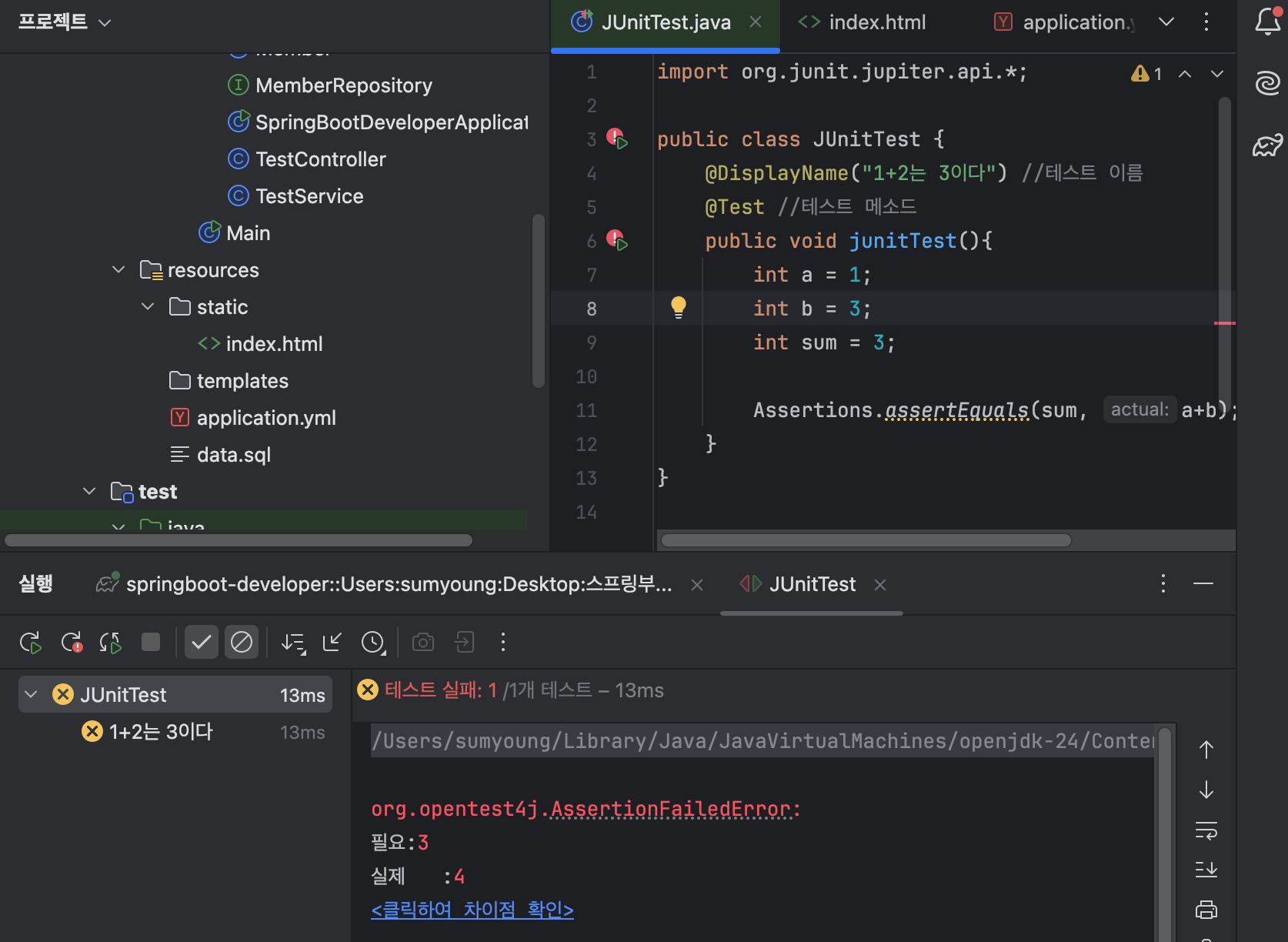Jump down in console output
The width and height of the screenshot is (1288, 942).
point(1206,790)
